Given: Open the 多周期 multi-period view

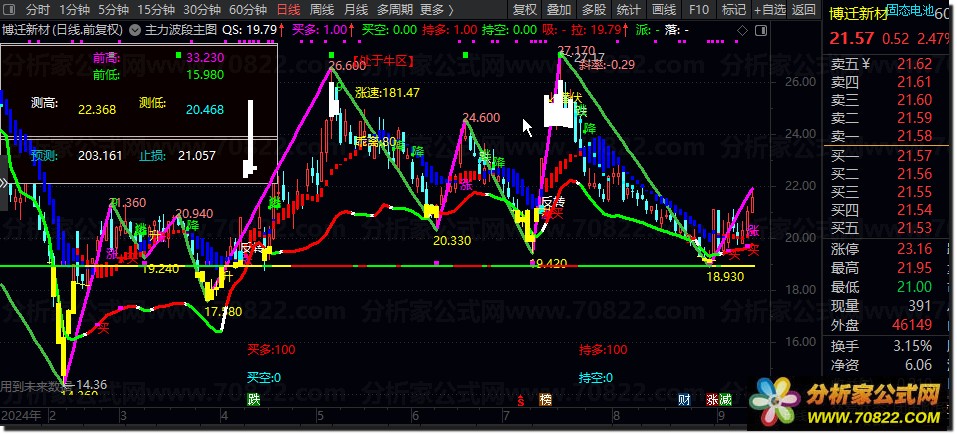Looking at the screenshot, I should coord(395,10).
